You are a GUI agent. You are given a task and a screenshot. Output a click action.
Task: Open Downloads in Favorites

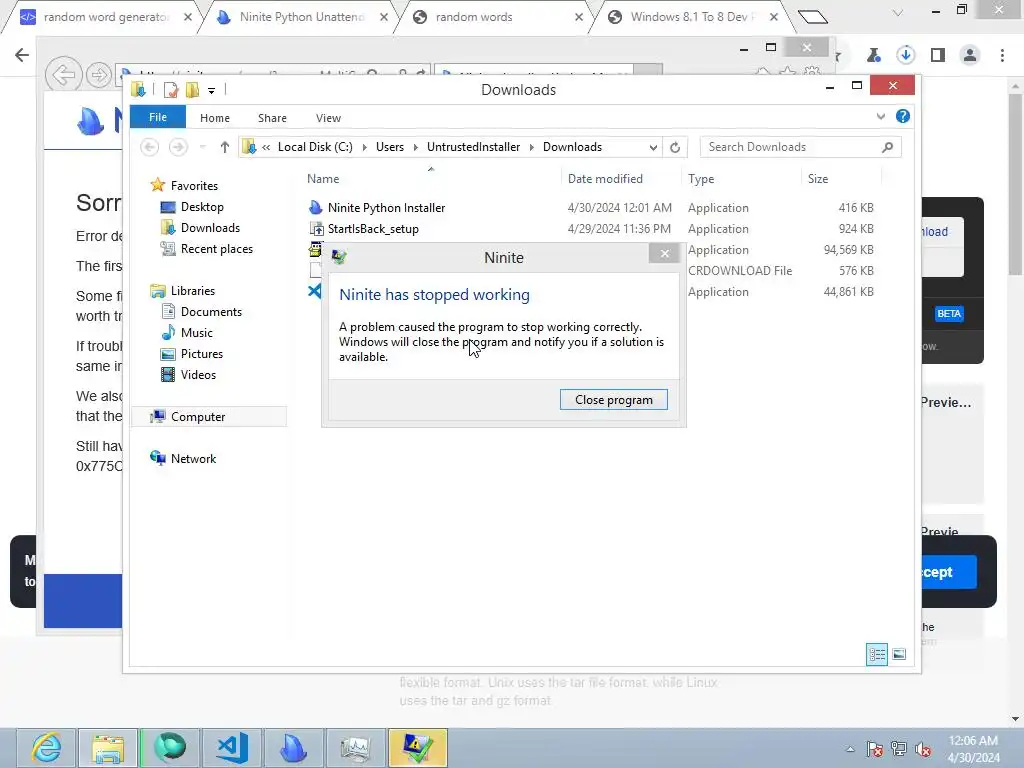coord(210,227)
